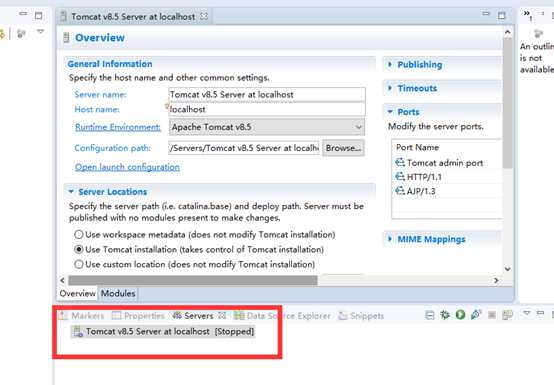Minimize the left side panel

[x=23, y=14]
